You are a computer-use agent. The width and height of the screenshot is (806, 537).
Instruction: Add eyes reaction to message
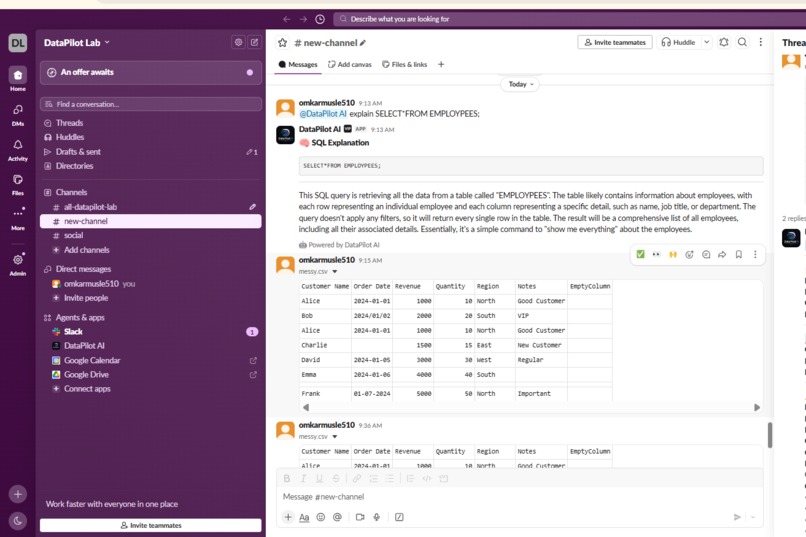coord(656,254)
